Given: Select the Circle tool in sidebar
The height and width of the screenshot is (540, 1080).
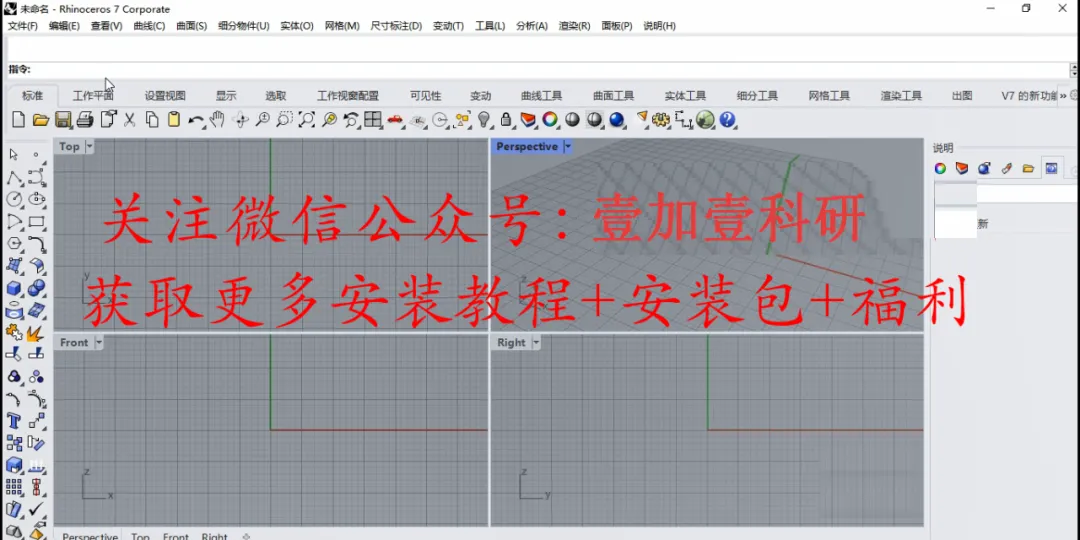Looking at the screenshot, I should [x=14, y=200].
